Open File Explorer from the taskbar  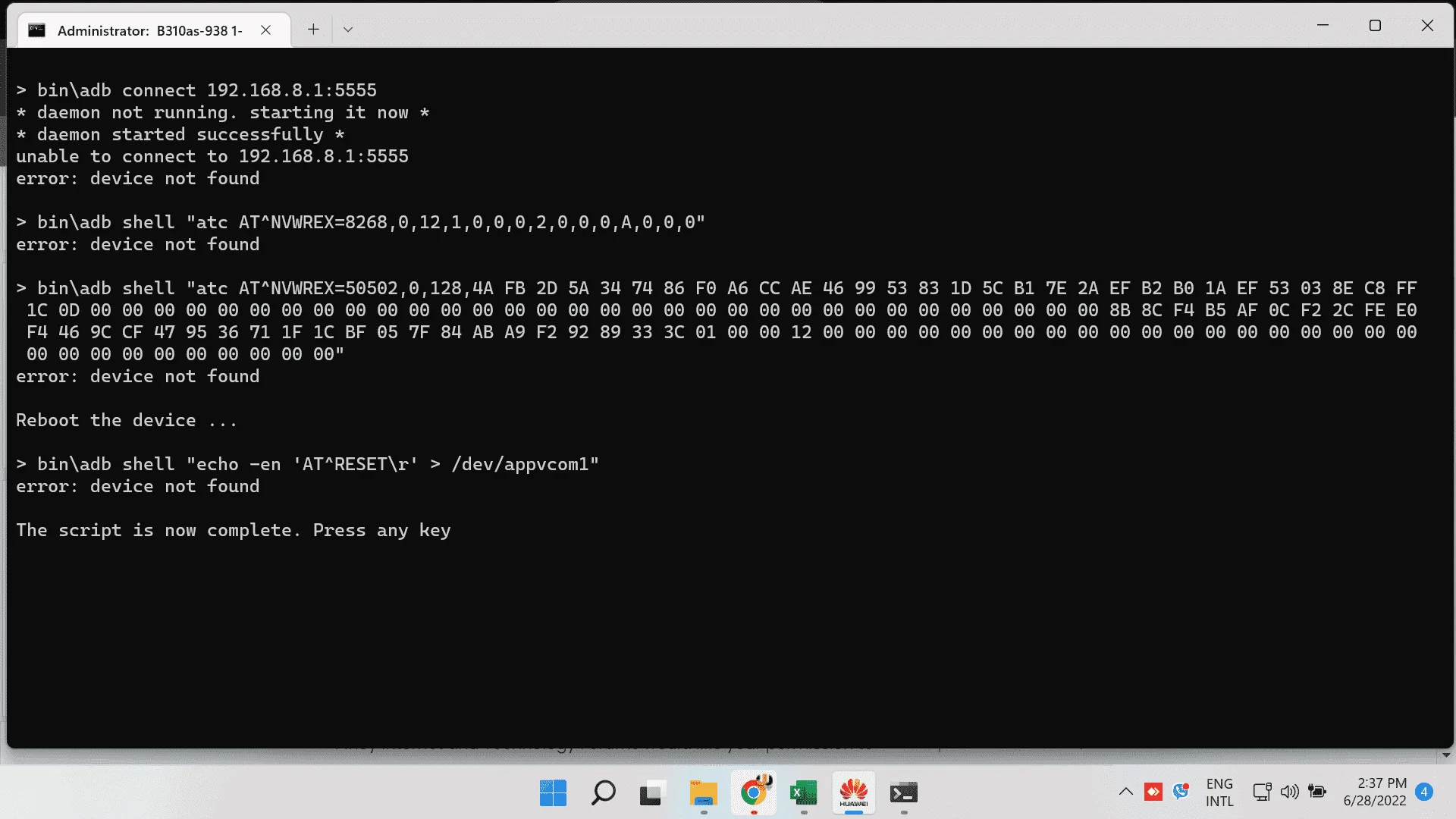tap(704, 793)
